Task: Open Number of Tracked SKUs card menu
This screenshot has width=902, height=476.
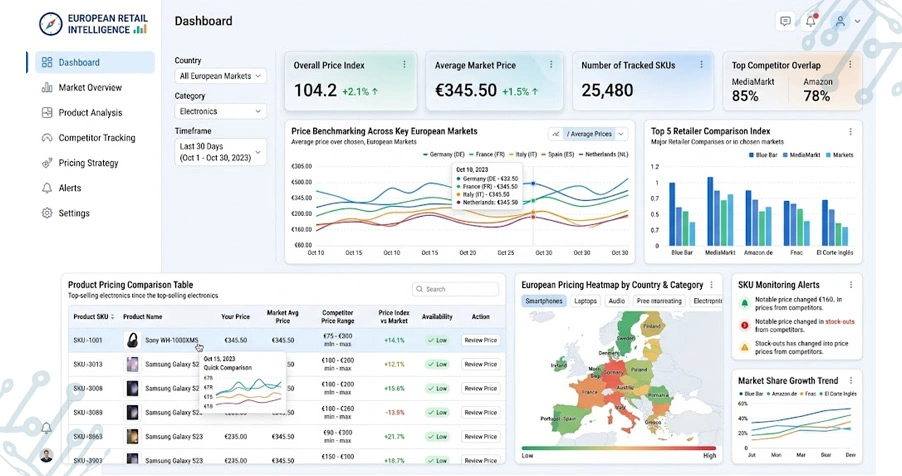Action: tap(701, 64)
